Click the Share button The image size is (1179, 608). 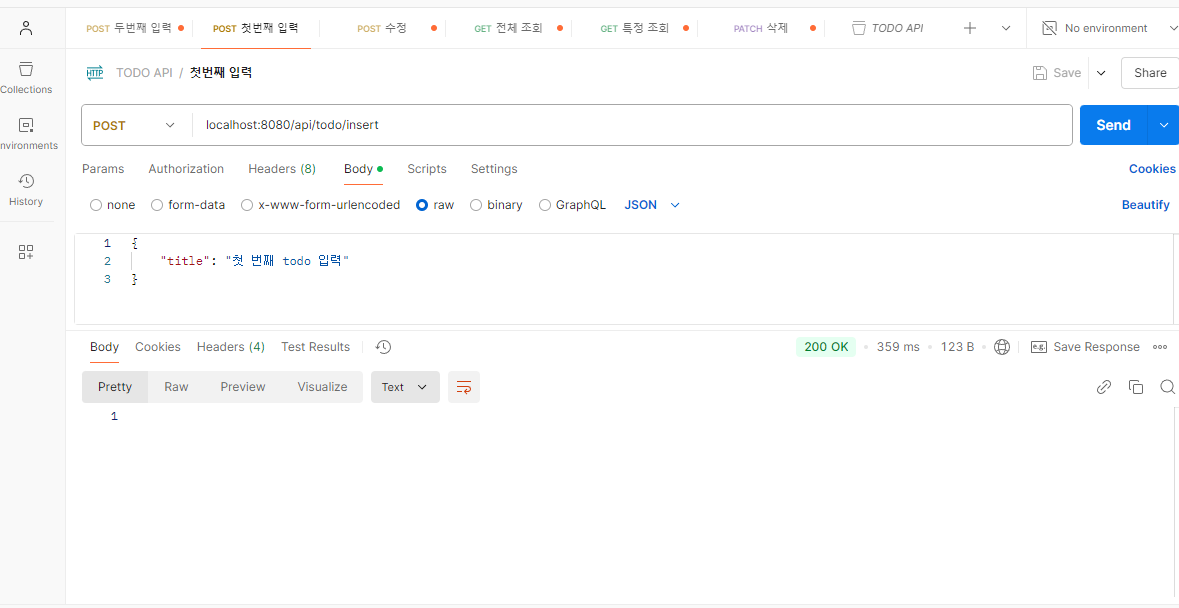[x=1150, y=73]
